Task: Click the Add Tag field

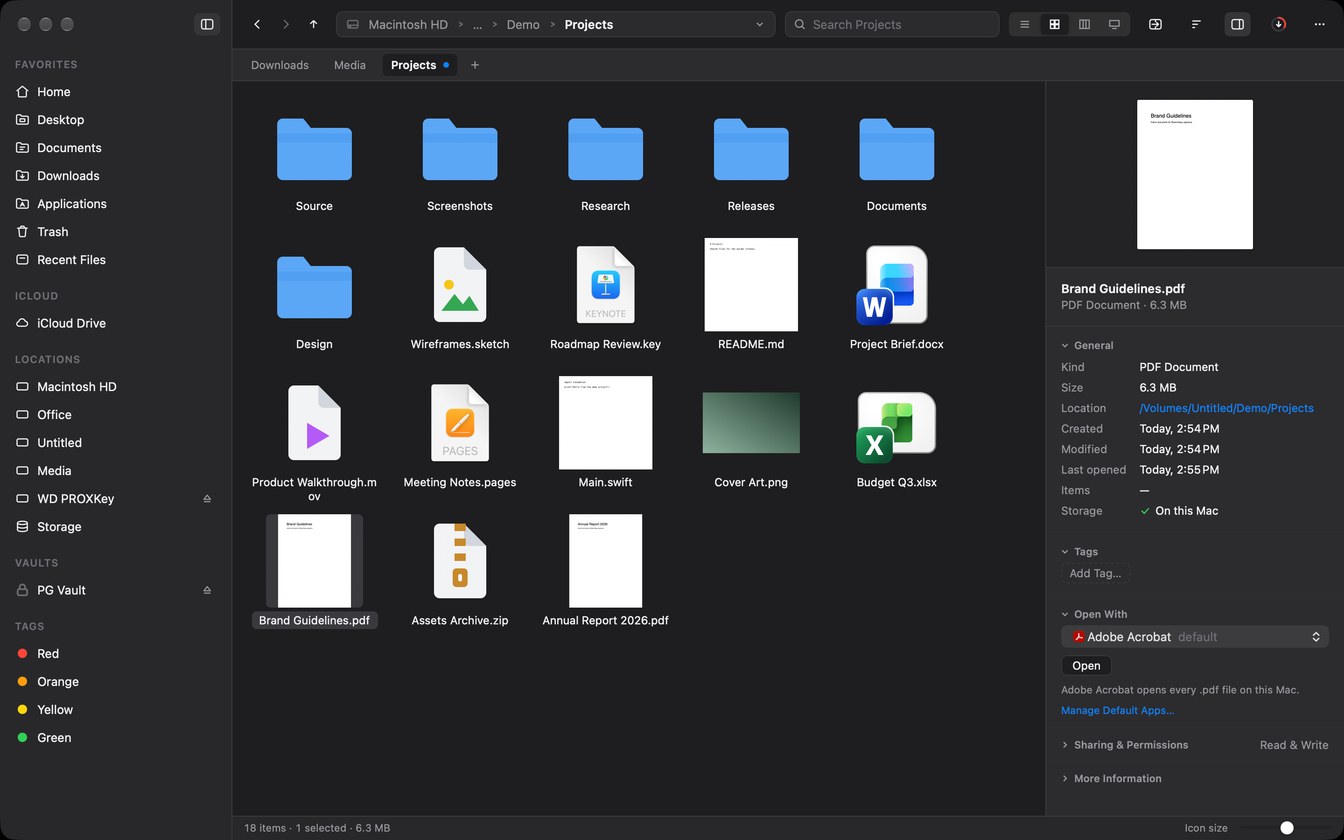Action: click(x=1095, y=573)
